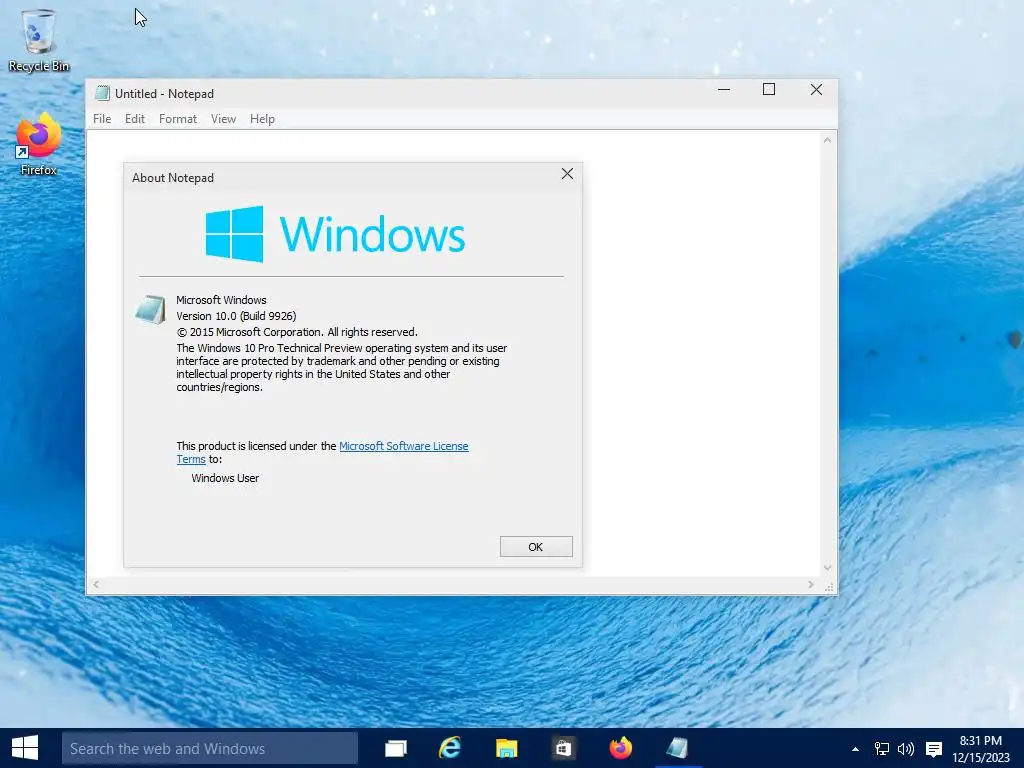Open the Edit menu in Notepad
1024x768 pixels.
(x=135, y=119)
